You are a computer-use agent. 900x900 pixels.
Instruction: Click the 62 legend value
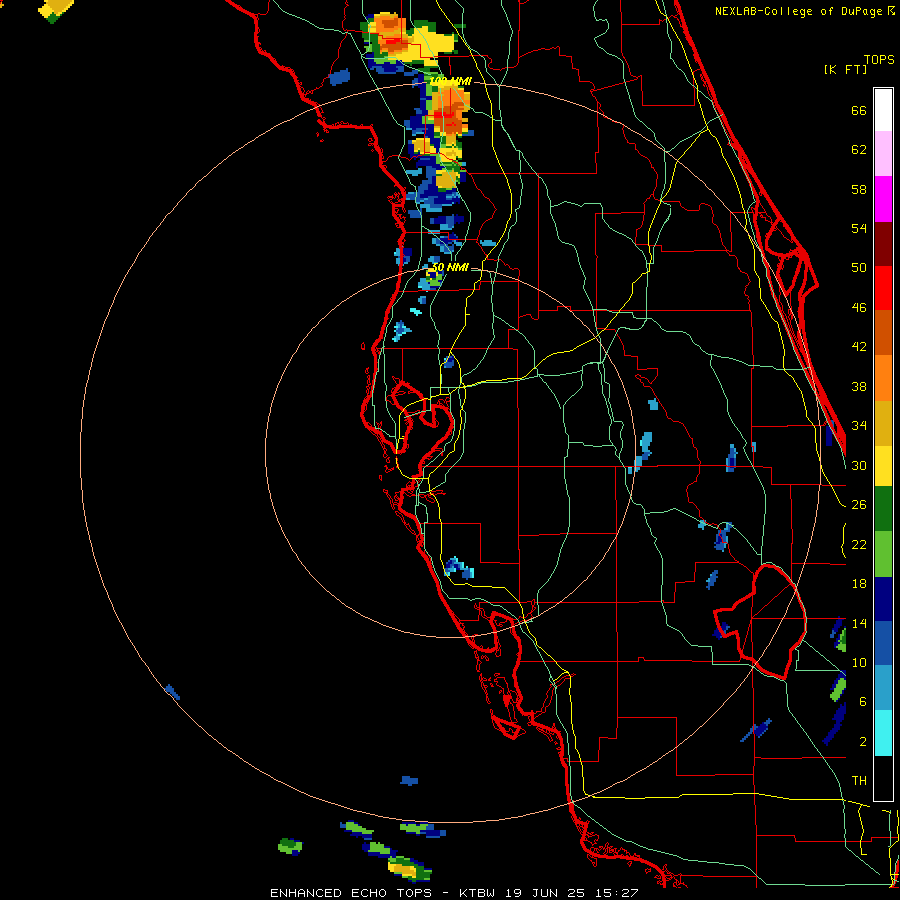click(x=859, y=150)
